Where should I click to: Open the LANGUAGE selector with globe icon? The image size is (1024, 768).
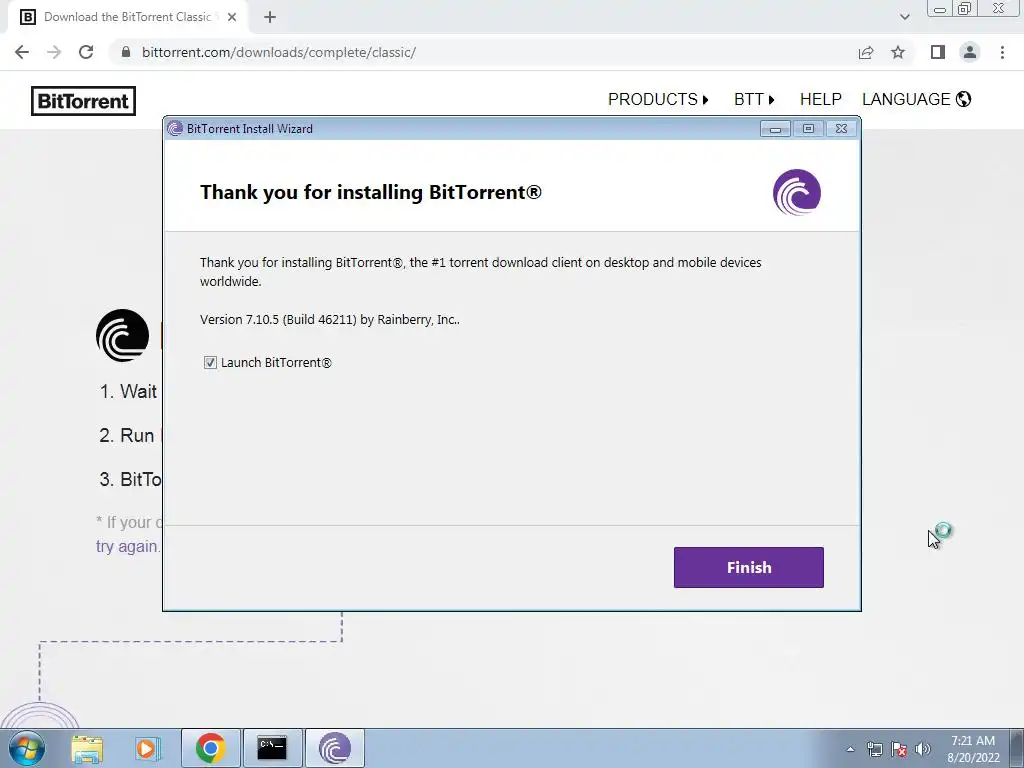click(917, 99)
